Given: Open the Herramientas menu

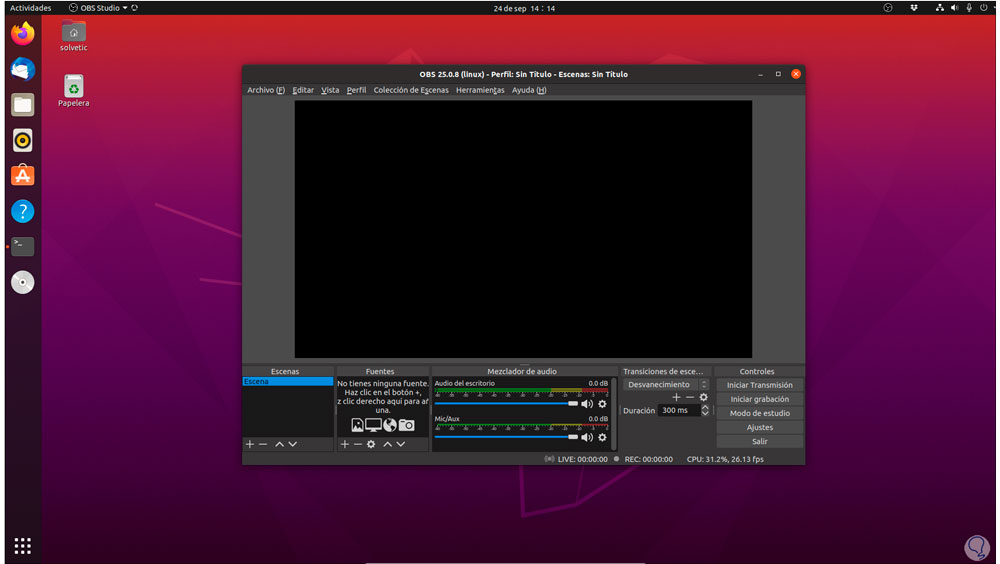Looking at the screenshot, I should tap(480, 90).
